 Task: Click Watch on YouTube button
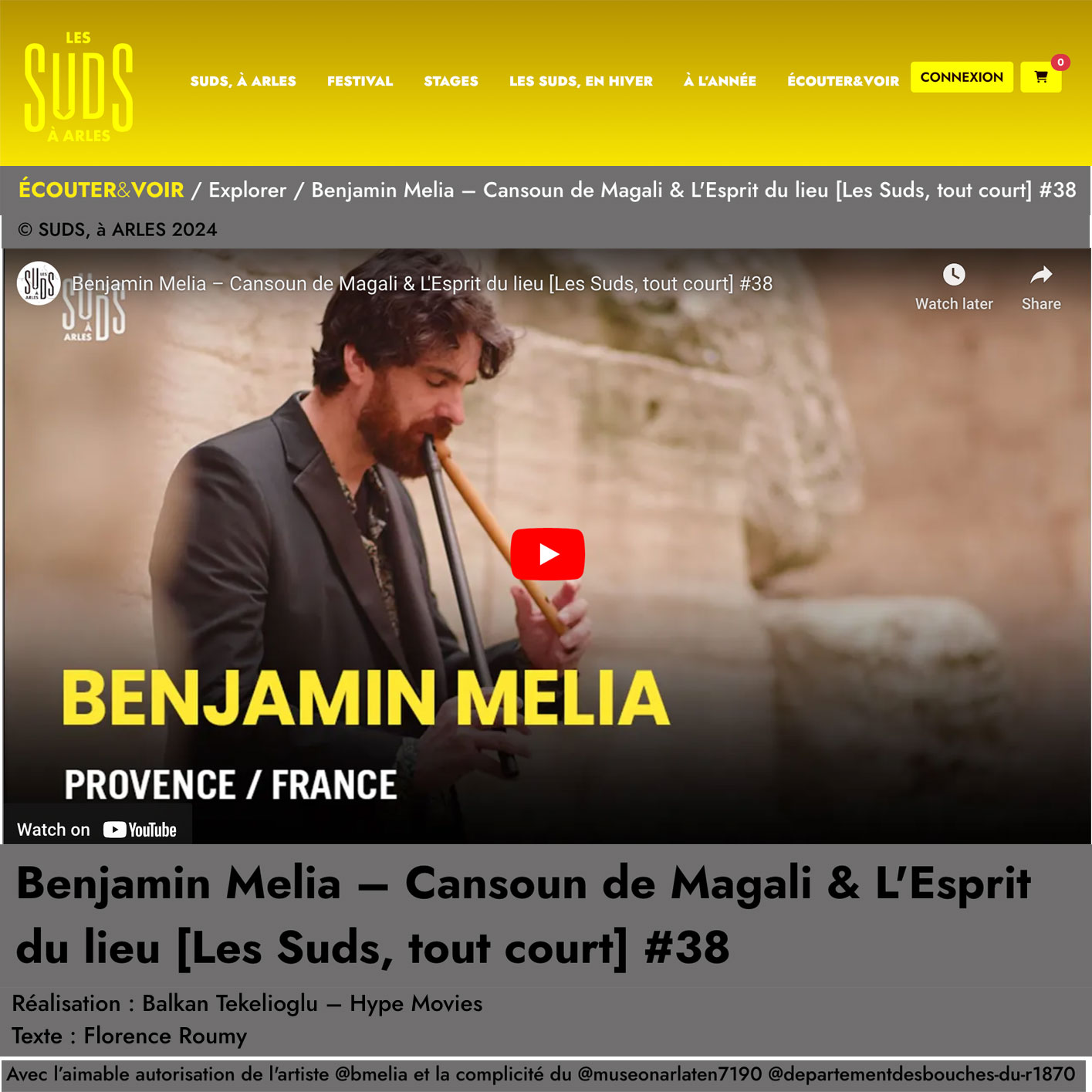(97, 830)
